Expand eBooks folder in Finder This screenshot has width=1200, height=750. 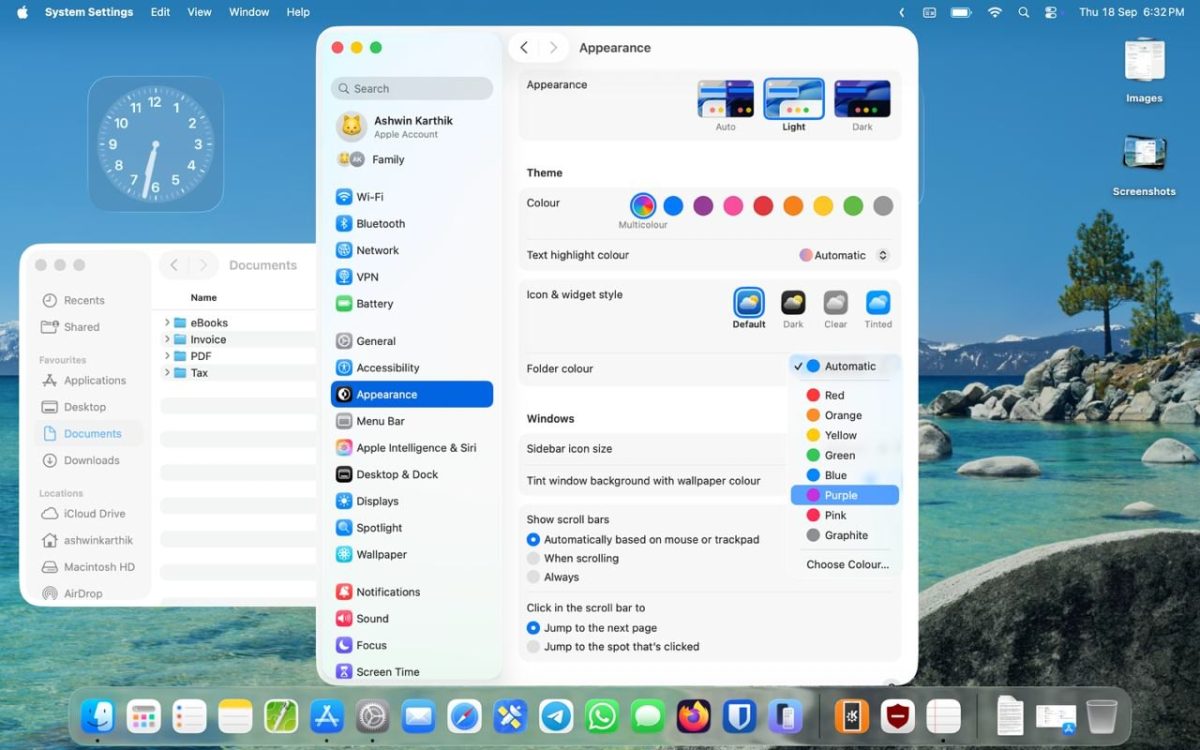coord(167,323)
